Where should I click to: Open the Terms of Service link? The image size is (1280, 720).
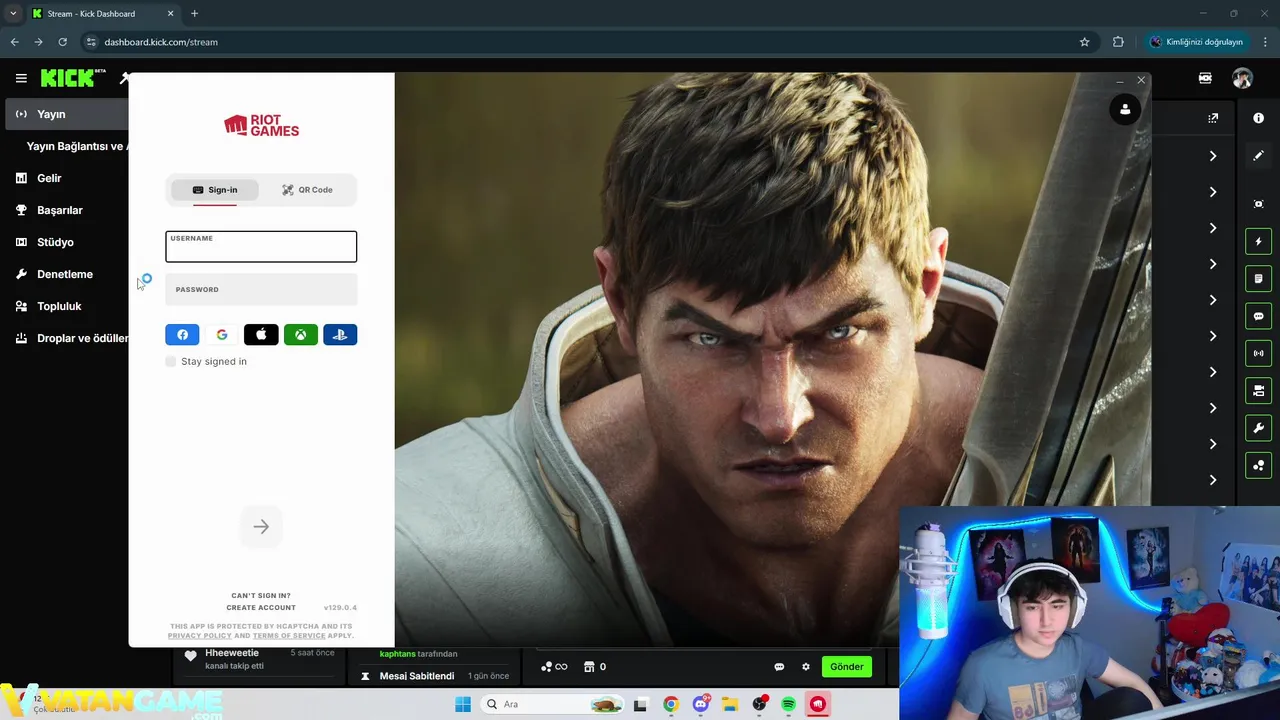(289, 636)
